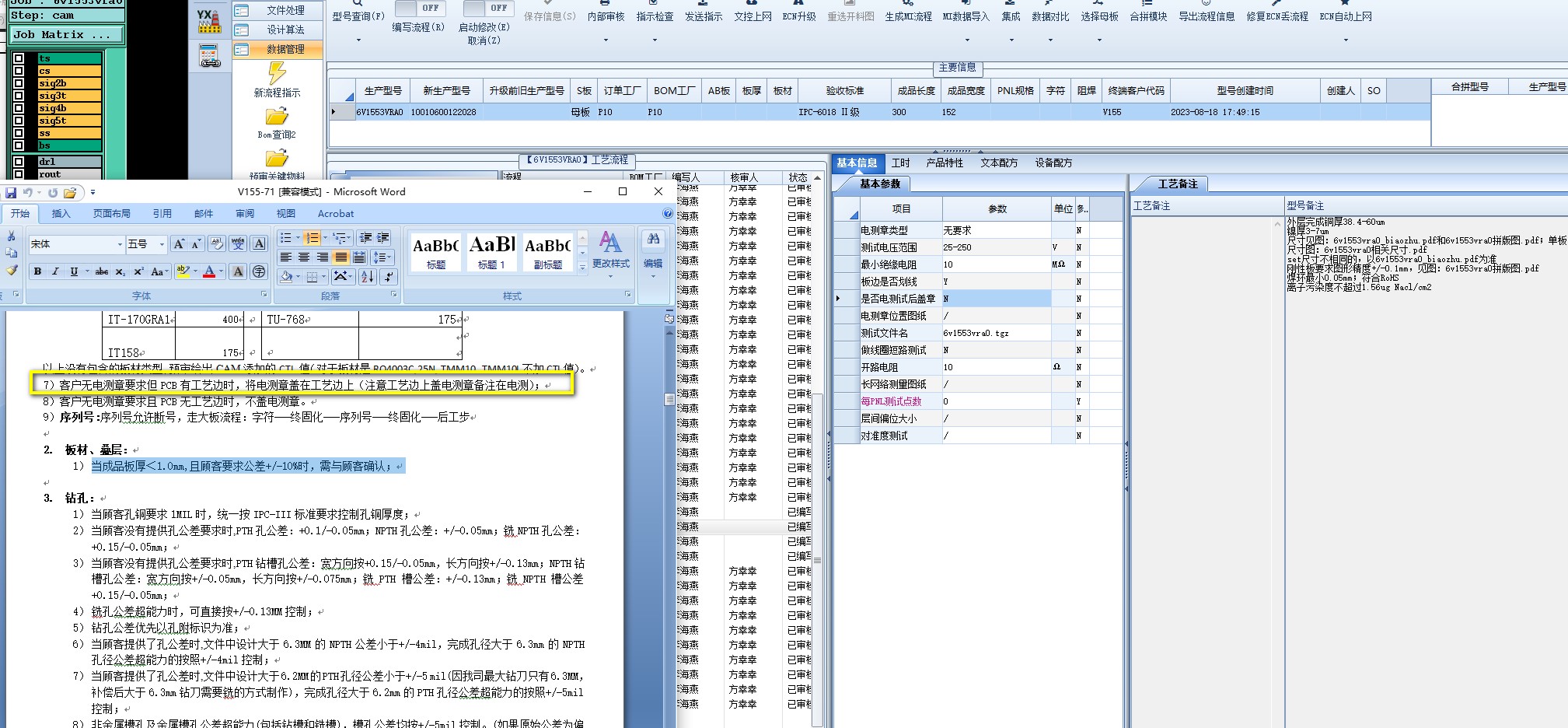Check the cs layer checkbox
Viewport: 1568px width, 728px height.
pyautogui.click(x=19, y=71)
